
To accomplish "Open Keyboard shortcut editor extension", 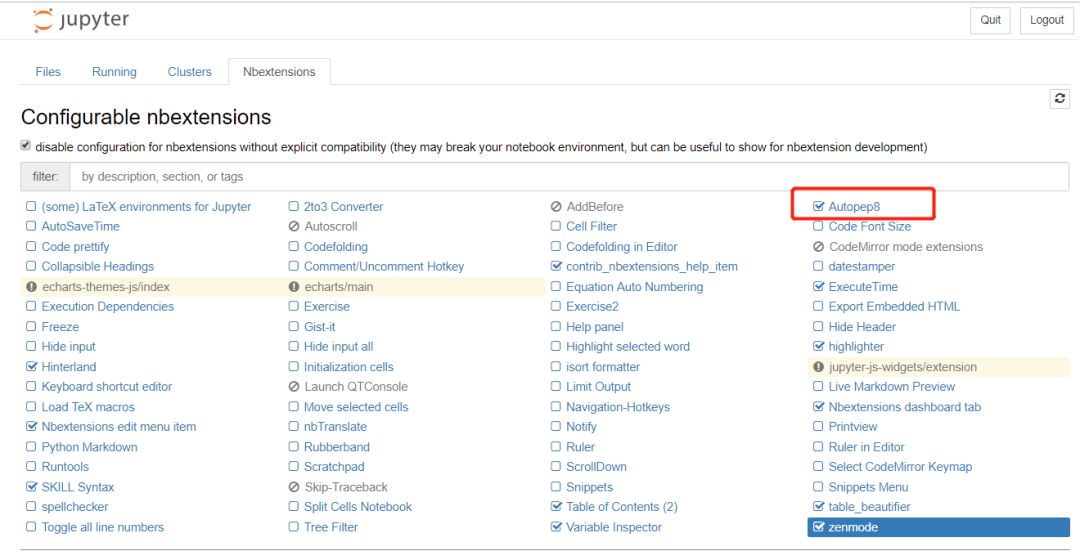I will click(x=107, y=386).
